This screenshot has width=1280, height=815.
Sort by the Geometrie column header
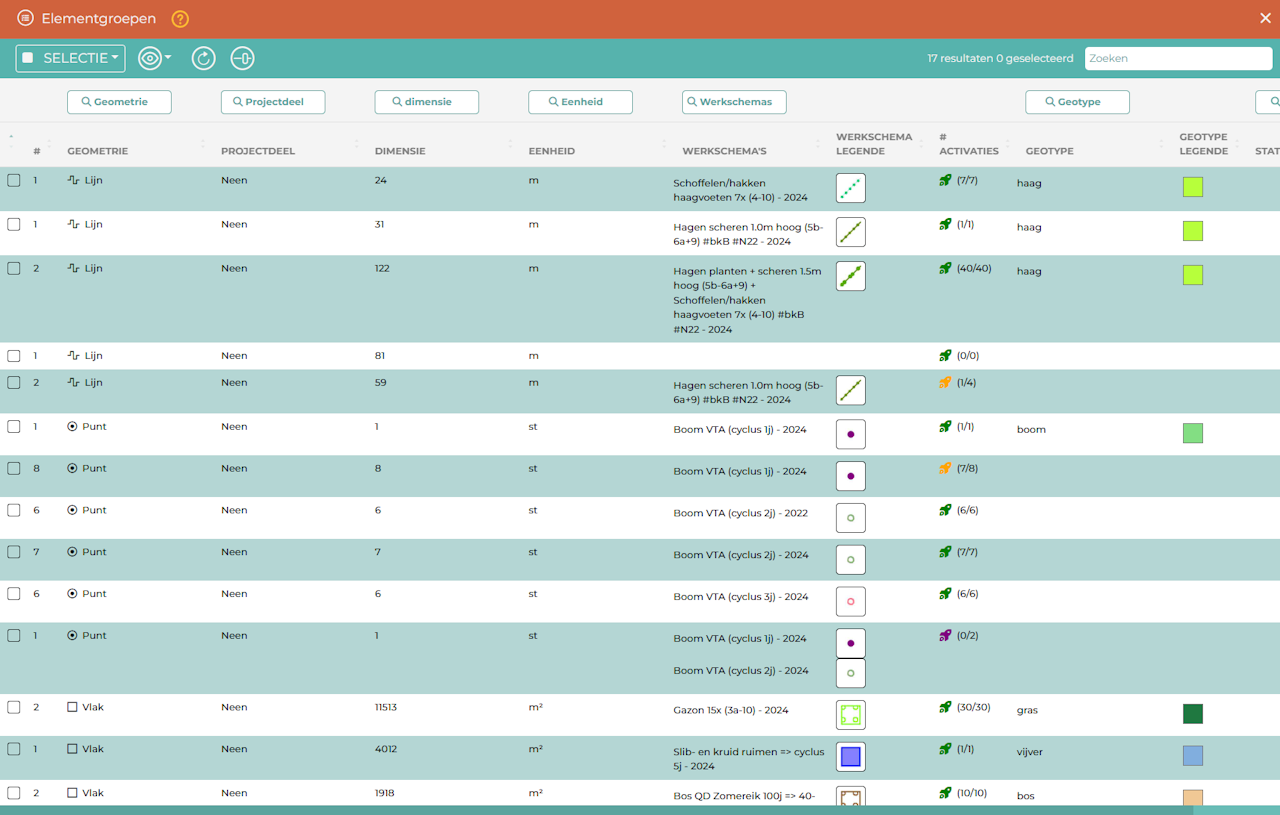98,151
